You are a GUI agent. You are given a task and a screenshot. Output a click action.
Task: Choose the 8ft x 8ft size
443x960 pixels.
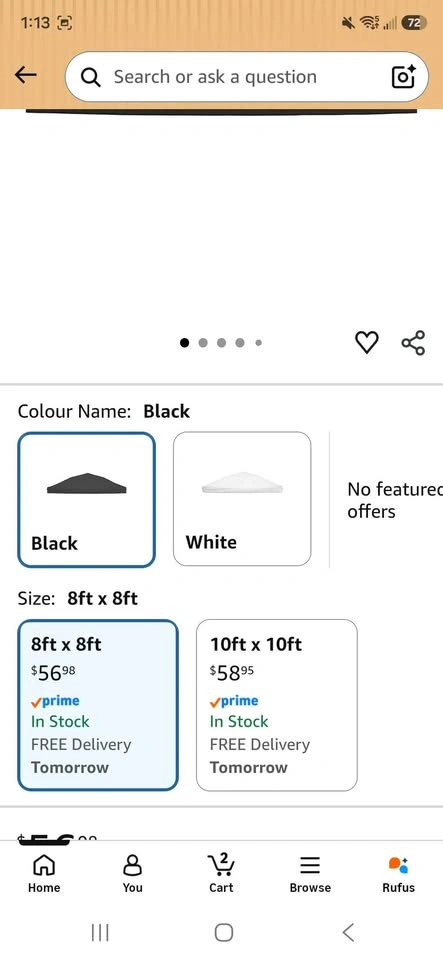point(98,705)
